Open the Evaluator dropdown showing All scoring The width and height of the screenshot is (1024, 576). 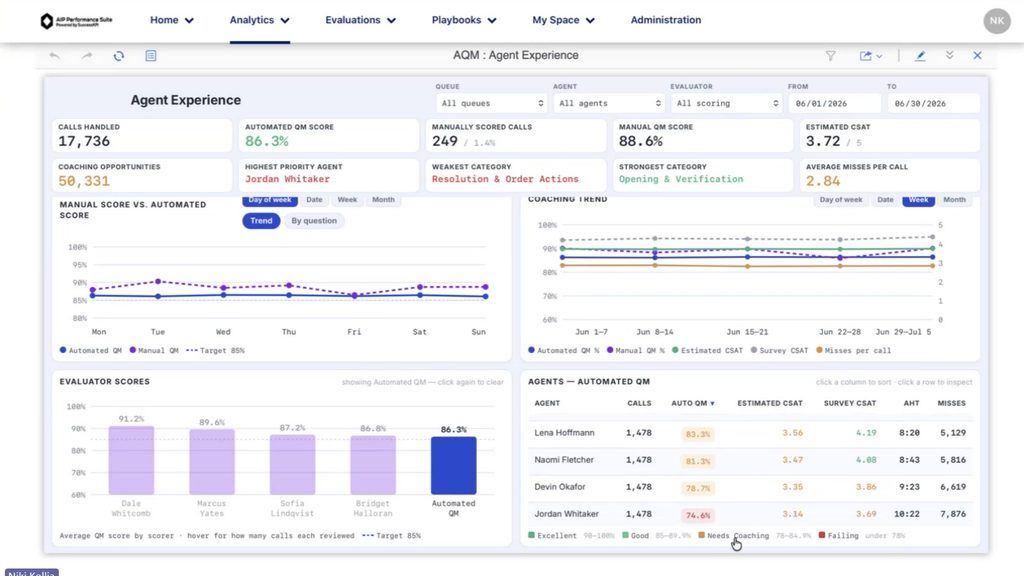click(x=727, y=103)
